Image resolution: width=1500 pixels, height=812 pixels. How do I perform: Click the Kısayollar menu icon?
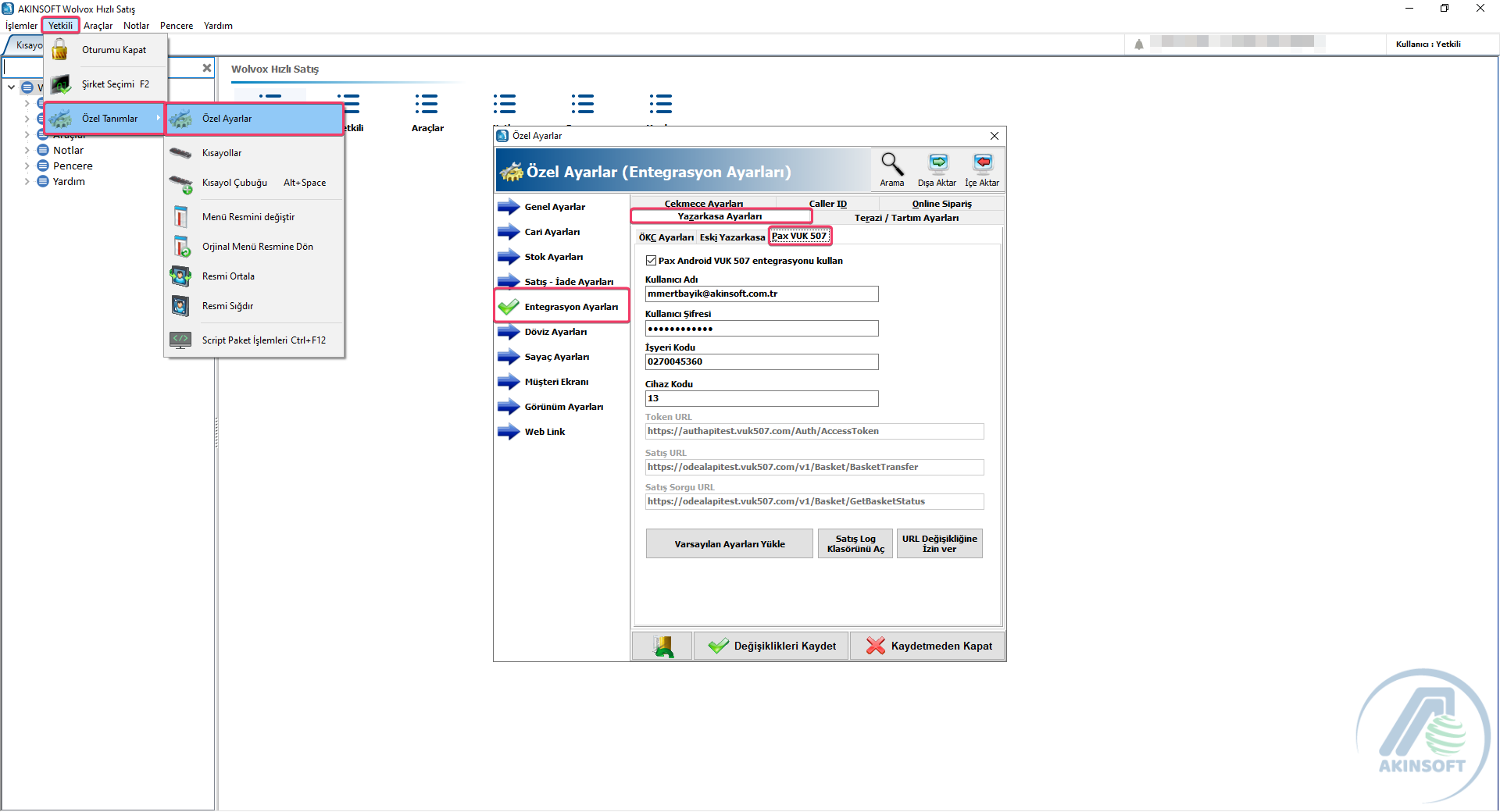[x=180, y=153]
